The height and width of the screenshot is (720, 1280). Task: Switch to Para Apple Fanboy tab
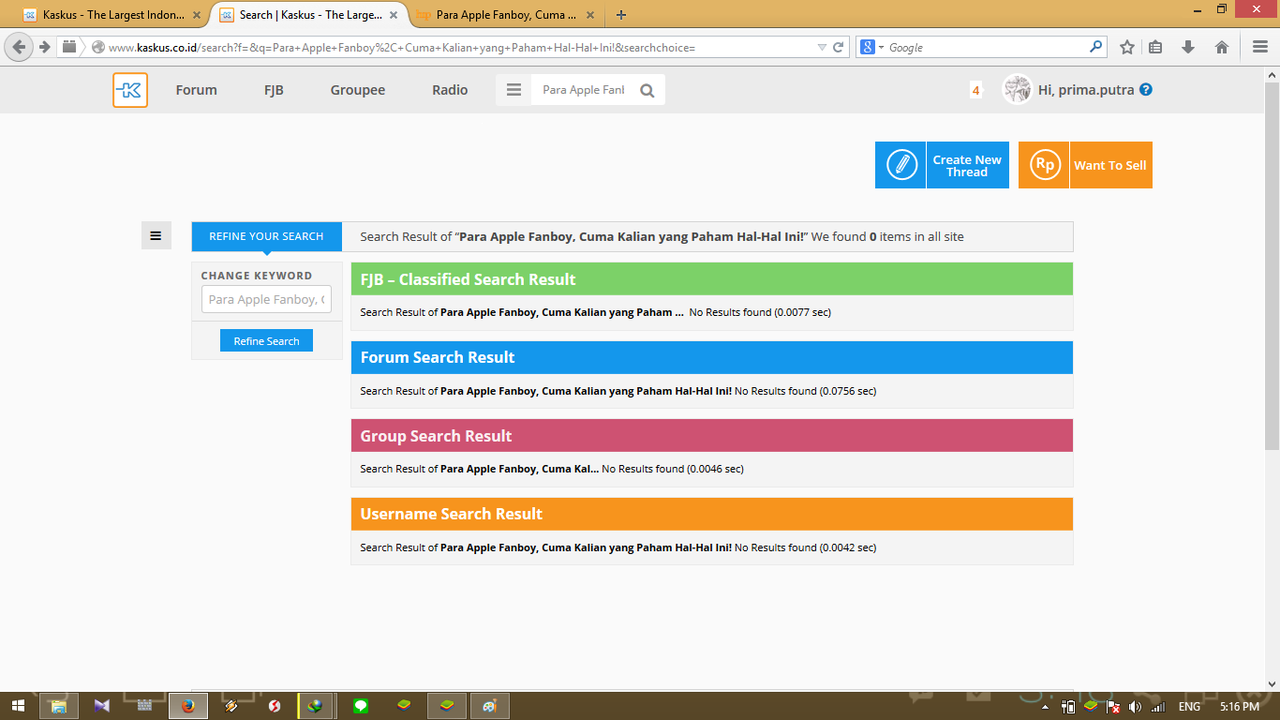(506, 15)
